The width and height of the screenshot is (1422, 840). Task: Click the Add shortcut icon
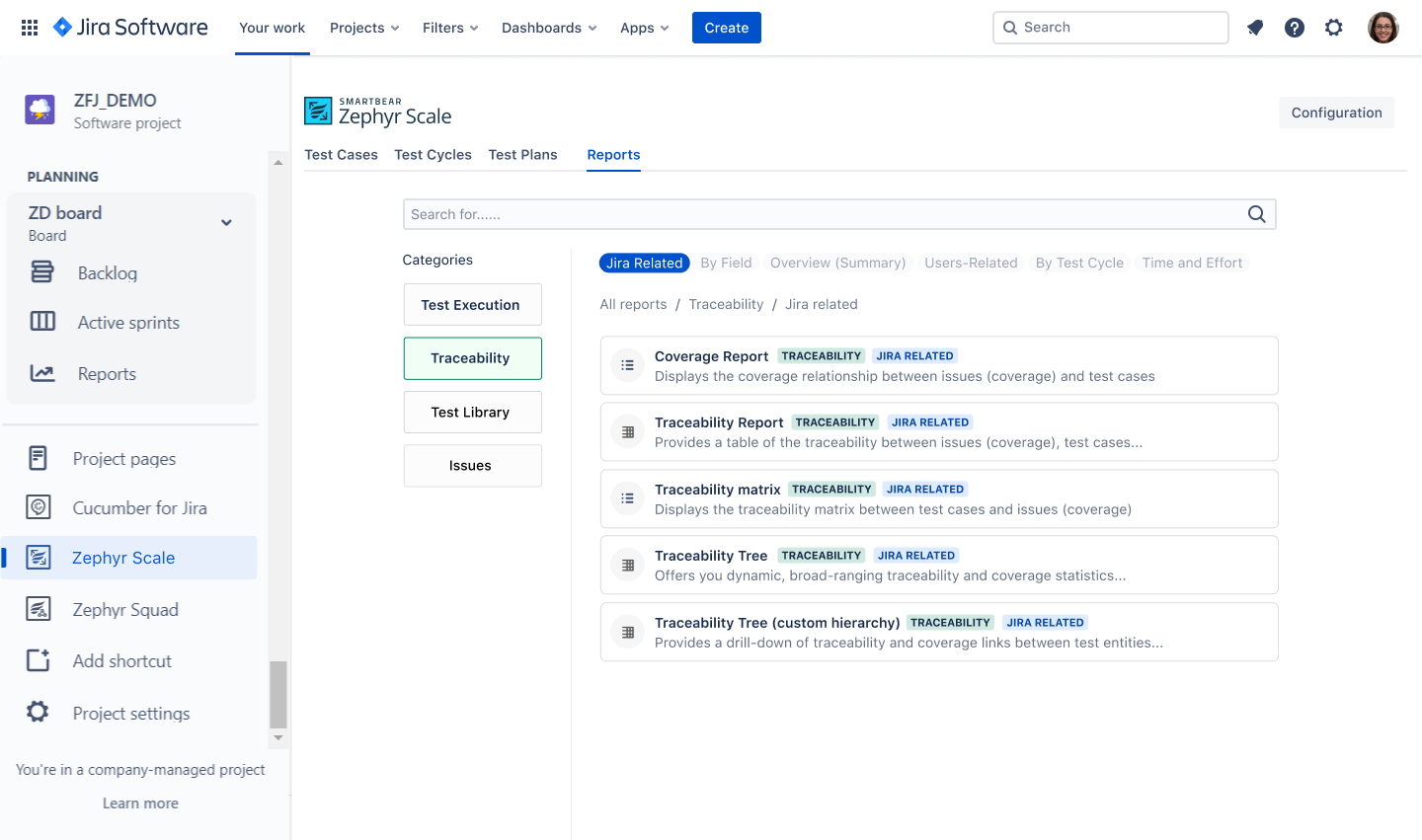(x=38, y=660)
